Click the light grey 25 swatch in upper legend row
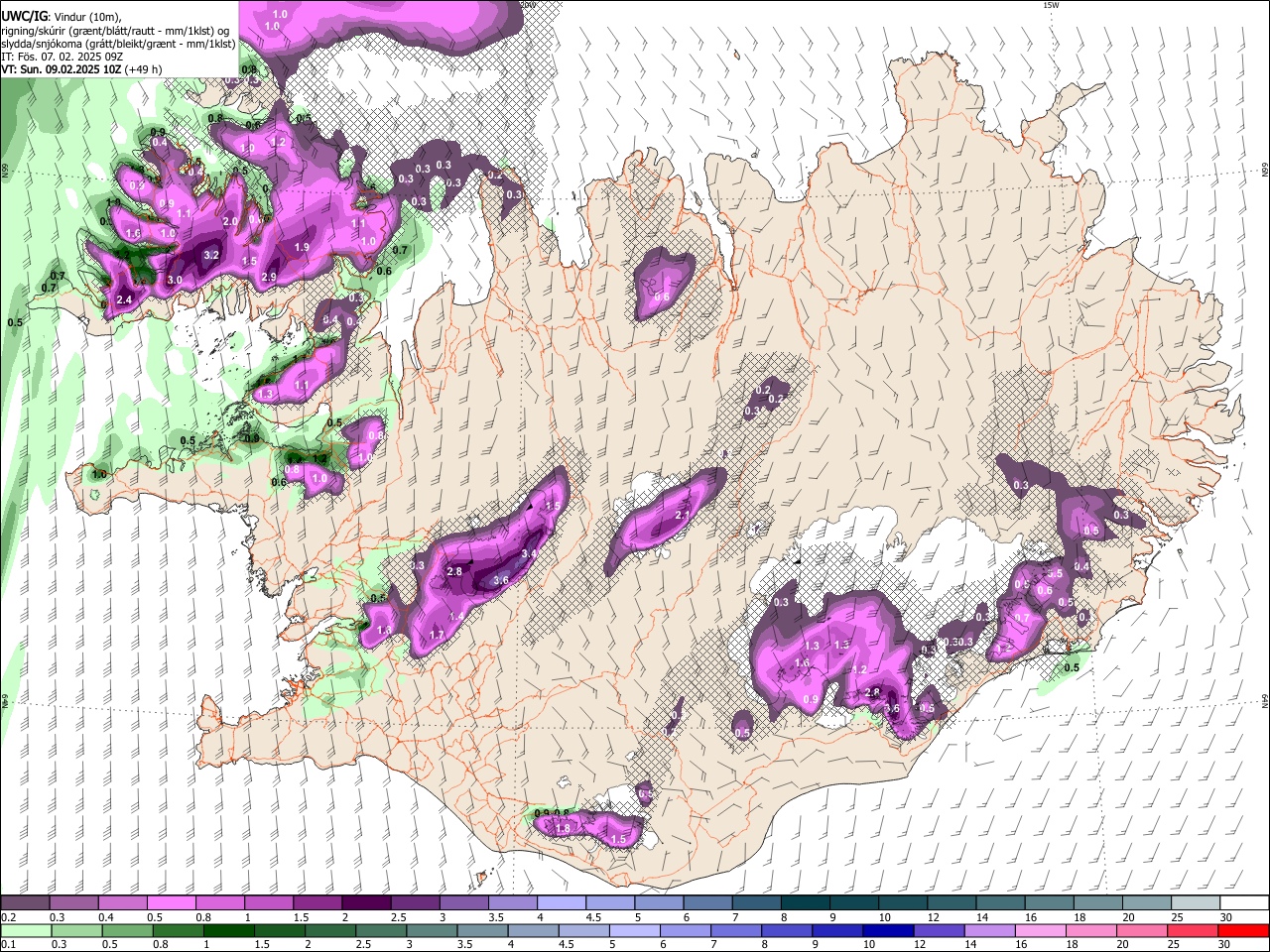1270x952 pixels. 1196,903
